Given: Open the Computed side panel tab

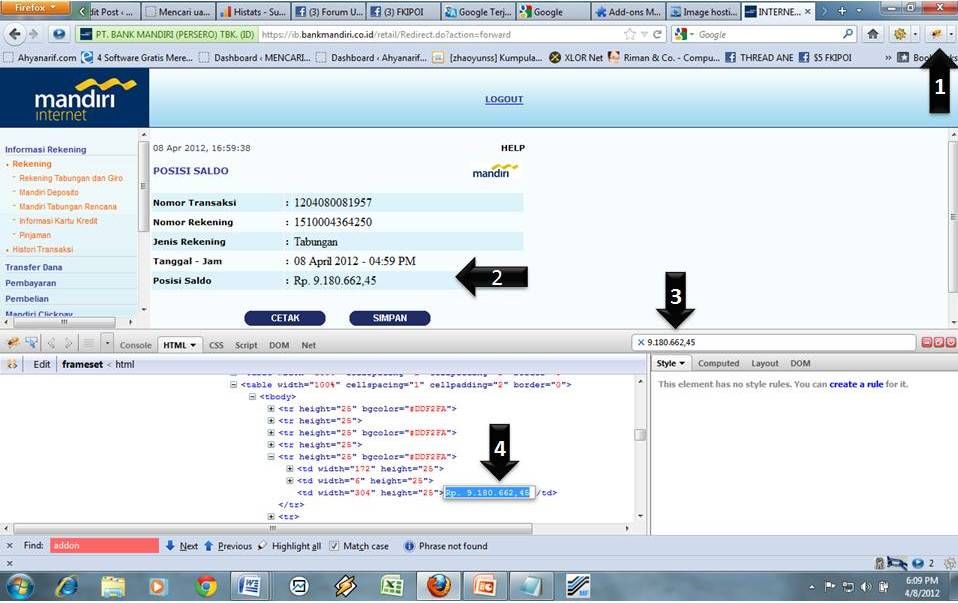Looking at the screenshot, I should [718, 364].
